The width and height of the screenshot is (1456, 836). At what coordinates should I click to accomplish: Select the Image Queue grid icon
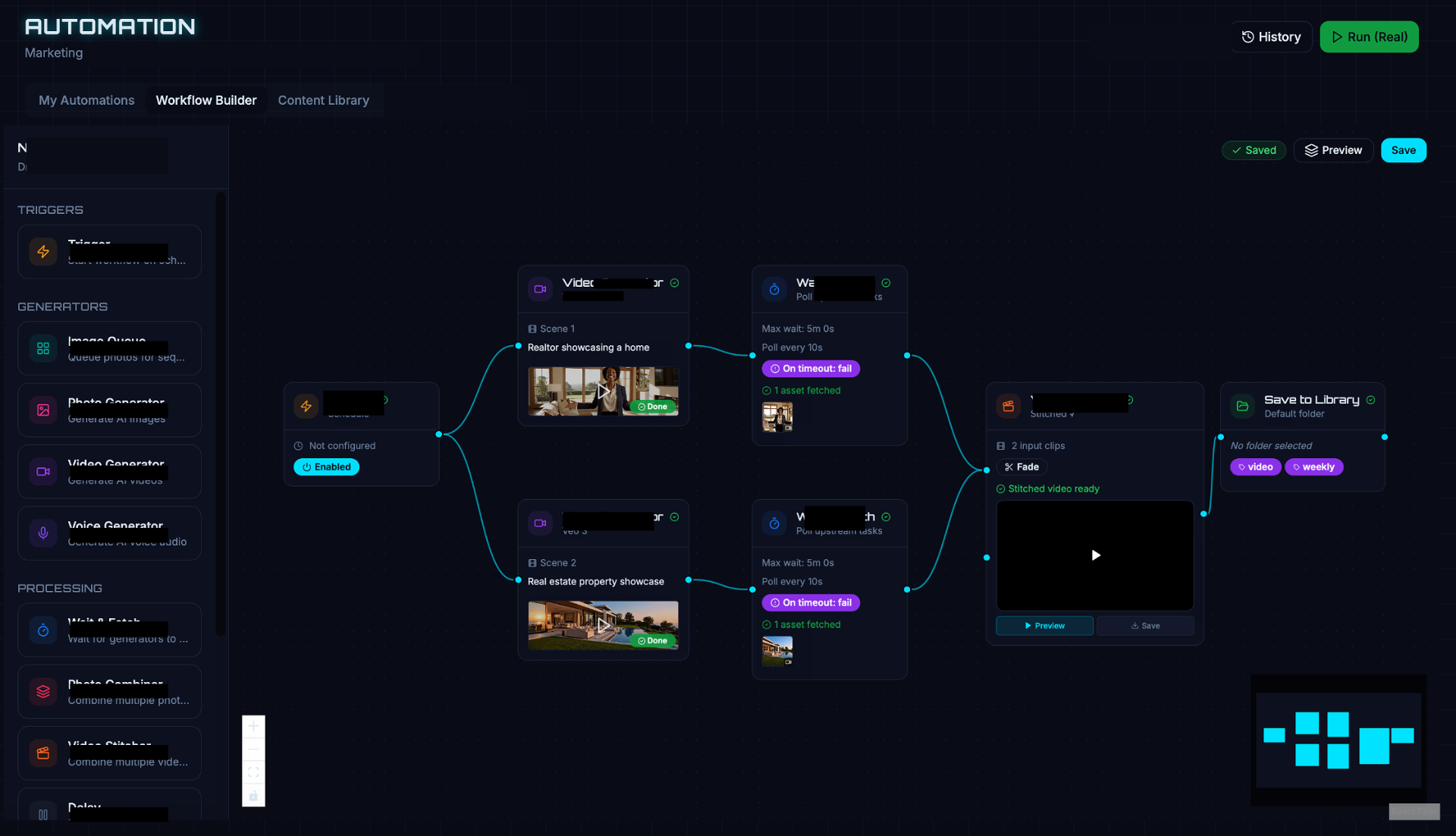tap(43, 348)
